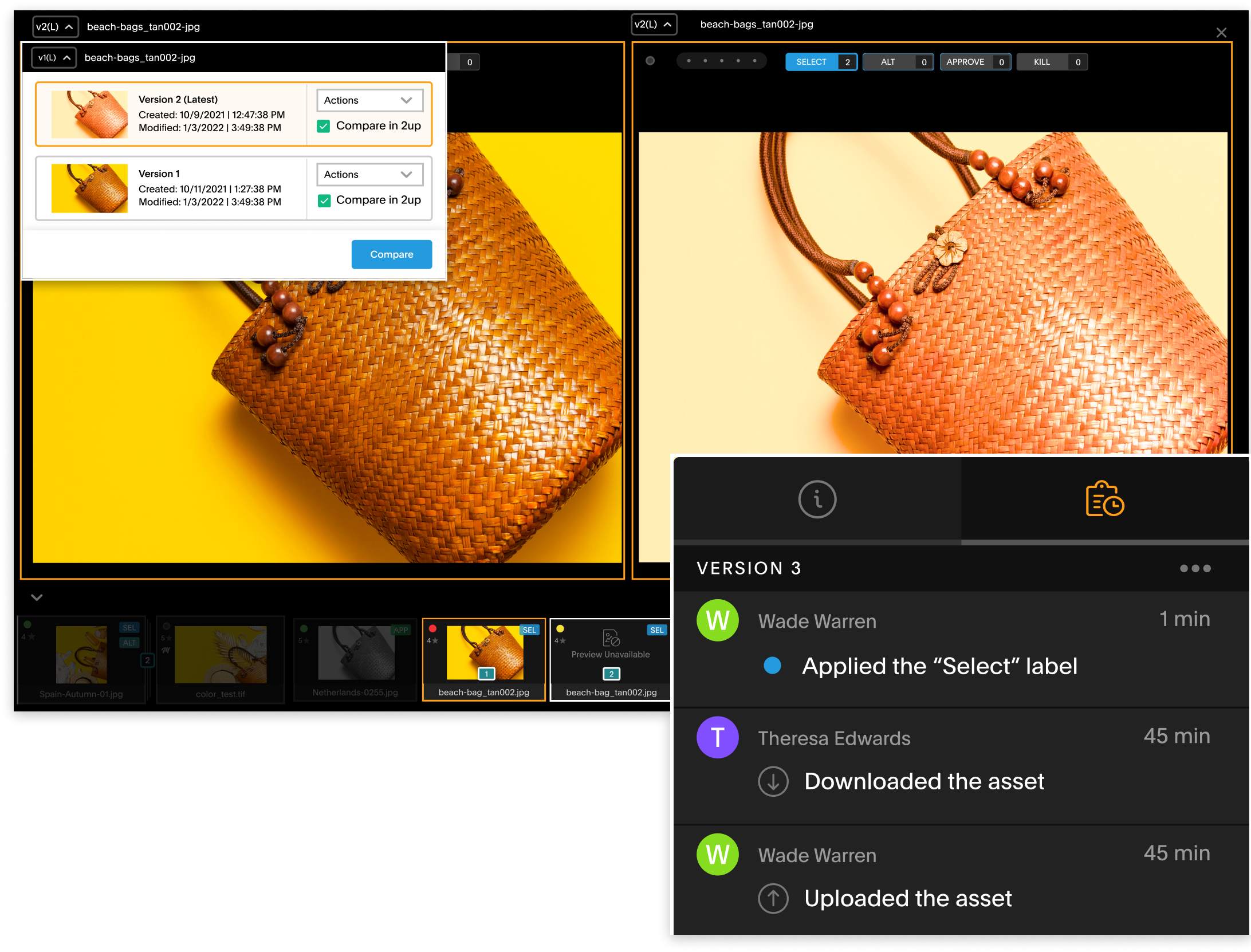This screenshot has height=952, width=1251.
Task: Select the orange-bordered beach-bag_tan002.jpg thumbnail image
Action: click(x=485, y=652)
